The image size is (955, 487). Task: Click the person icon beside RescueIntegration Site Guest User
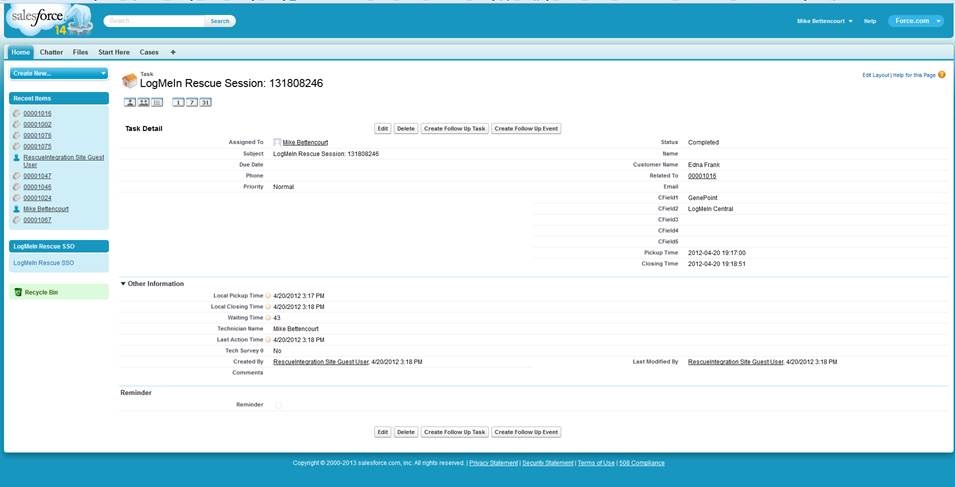click(16, 158)
